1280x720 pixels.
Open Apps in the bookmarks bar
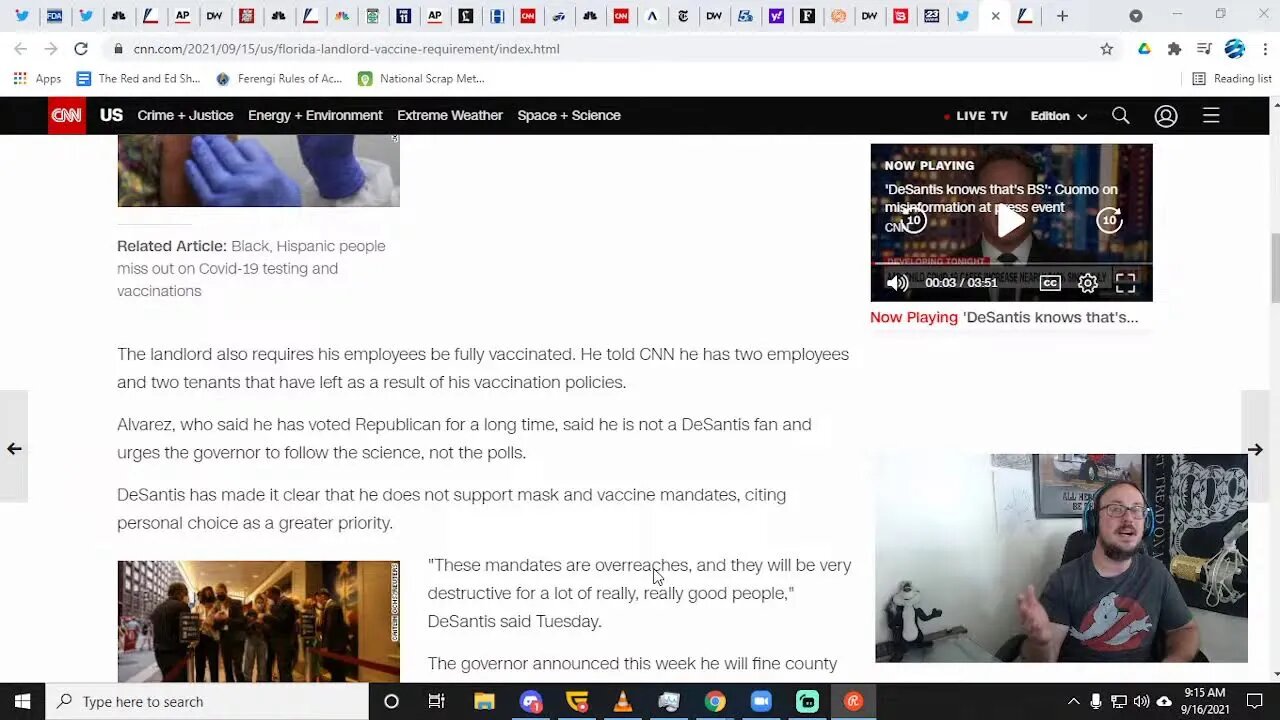tap(37, 78)
